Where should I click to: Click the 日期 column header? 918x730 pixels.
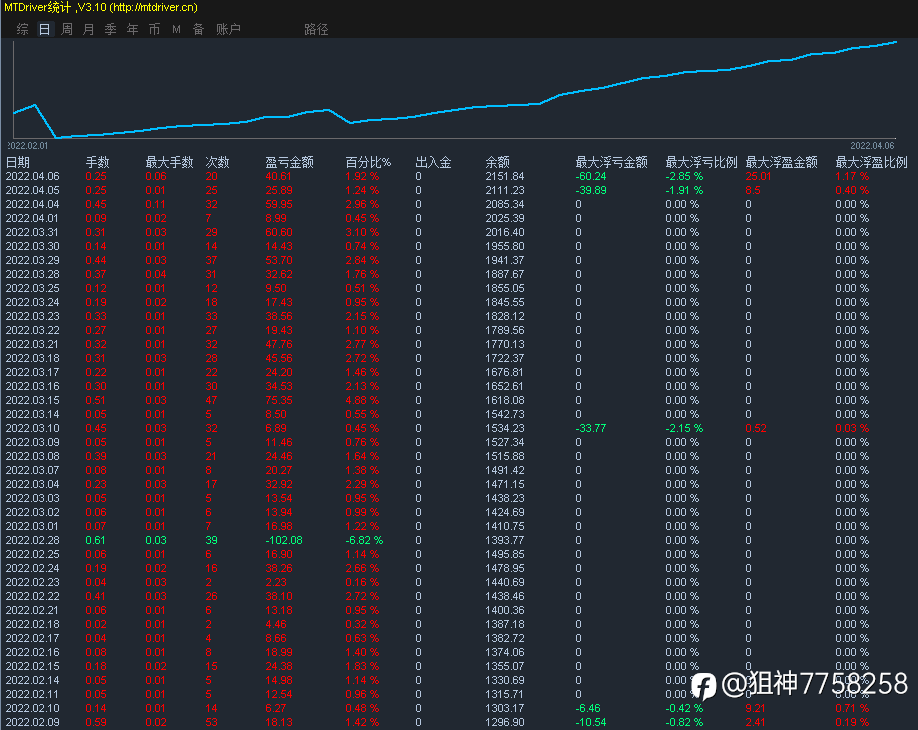tap(18, 162)
